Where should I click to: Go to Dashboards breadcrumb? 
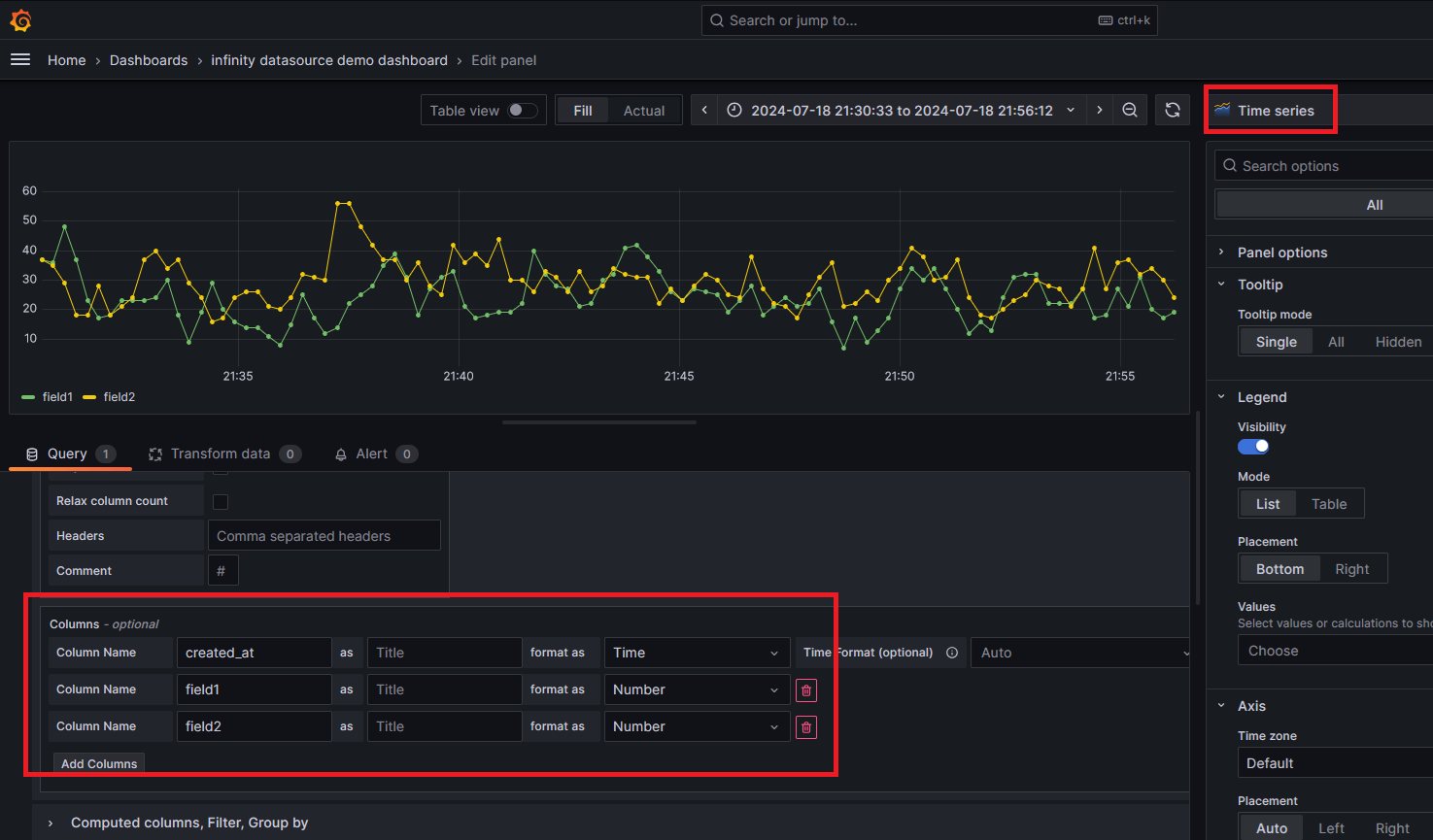tap(149, 60)
